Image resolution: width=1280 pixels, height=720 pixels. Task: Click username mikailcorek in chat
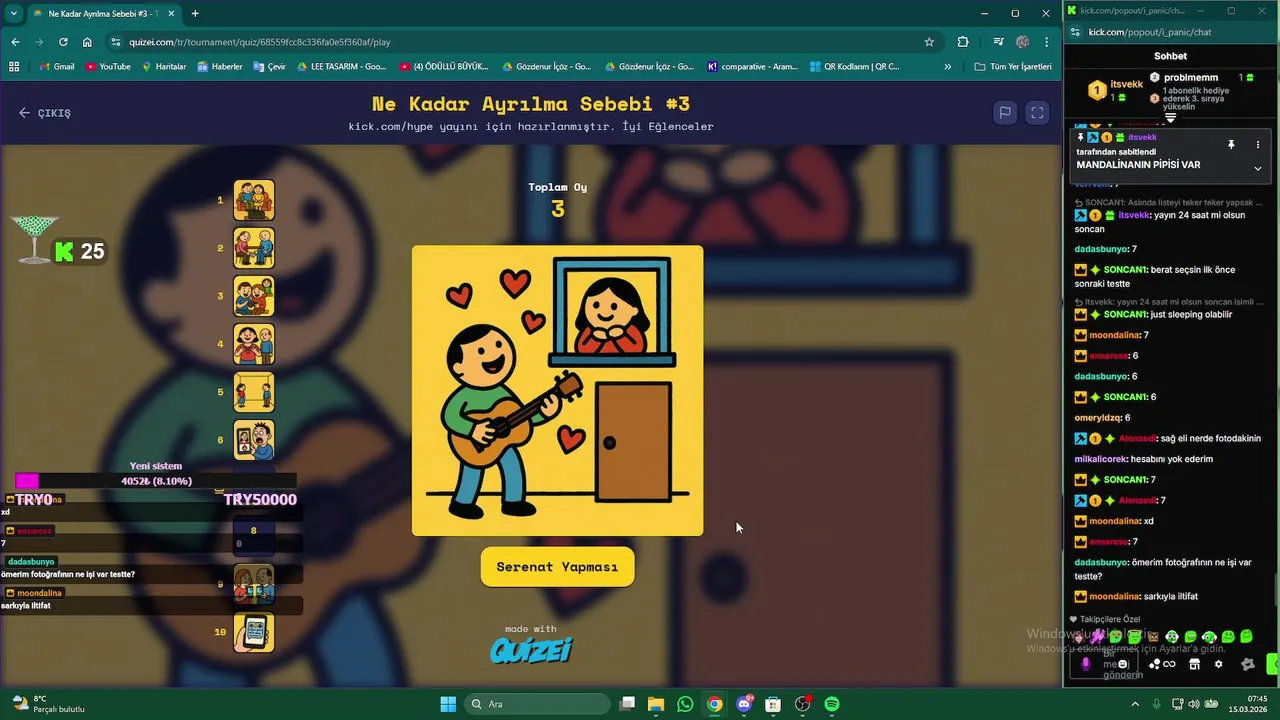[x=1101, y=459]
